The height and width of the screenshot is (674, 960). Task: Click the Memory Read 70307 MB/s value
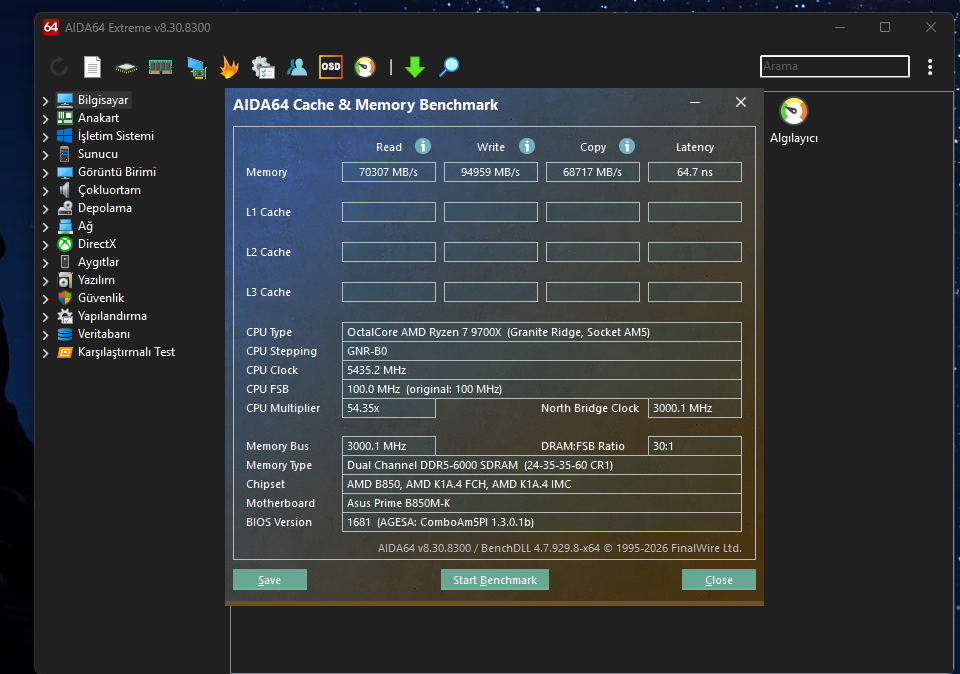tap(389, 172)
